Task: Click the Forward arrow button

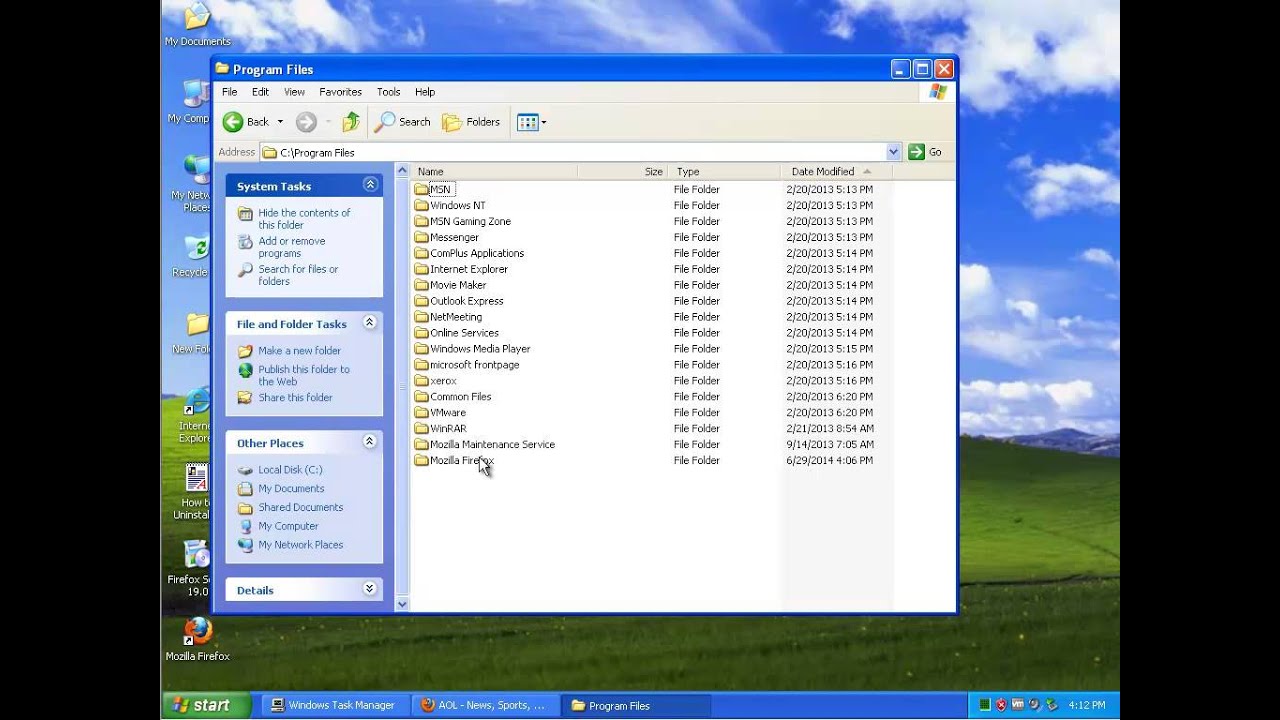Action: 306,122
